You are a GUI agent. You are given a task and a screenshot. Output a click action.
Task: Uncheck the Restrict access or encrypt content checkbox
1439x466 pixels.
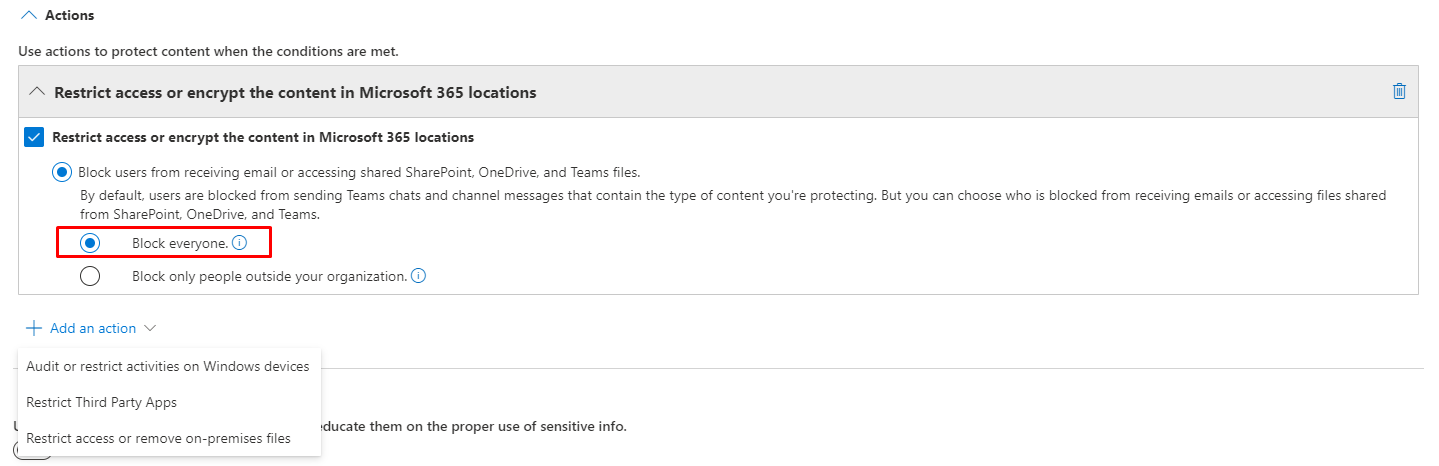pos(33,137)
